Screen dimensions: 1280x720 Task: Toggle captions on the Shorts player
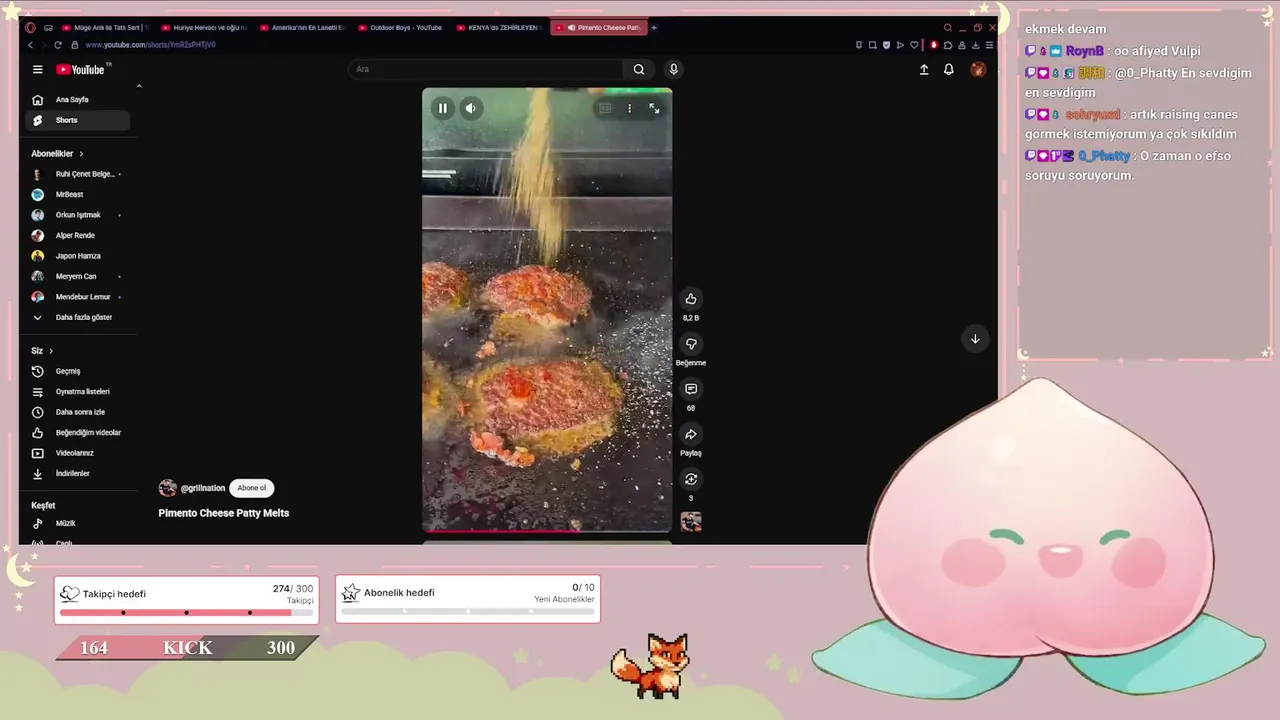605,108
